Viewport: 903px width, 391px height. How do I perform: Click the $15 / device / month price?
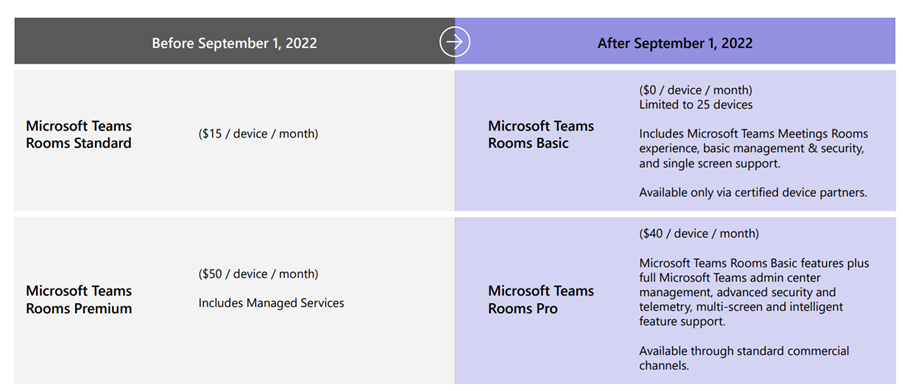[258, 134]
